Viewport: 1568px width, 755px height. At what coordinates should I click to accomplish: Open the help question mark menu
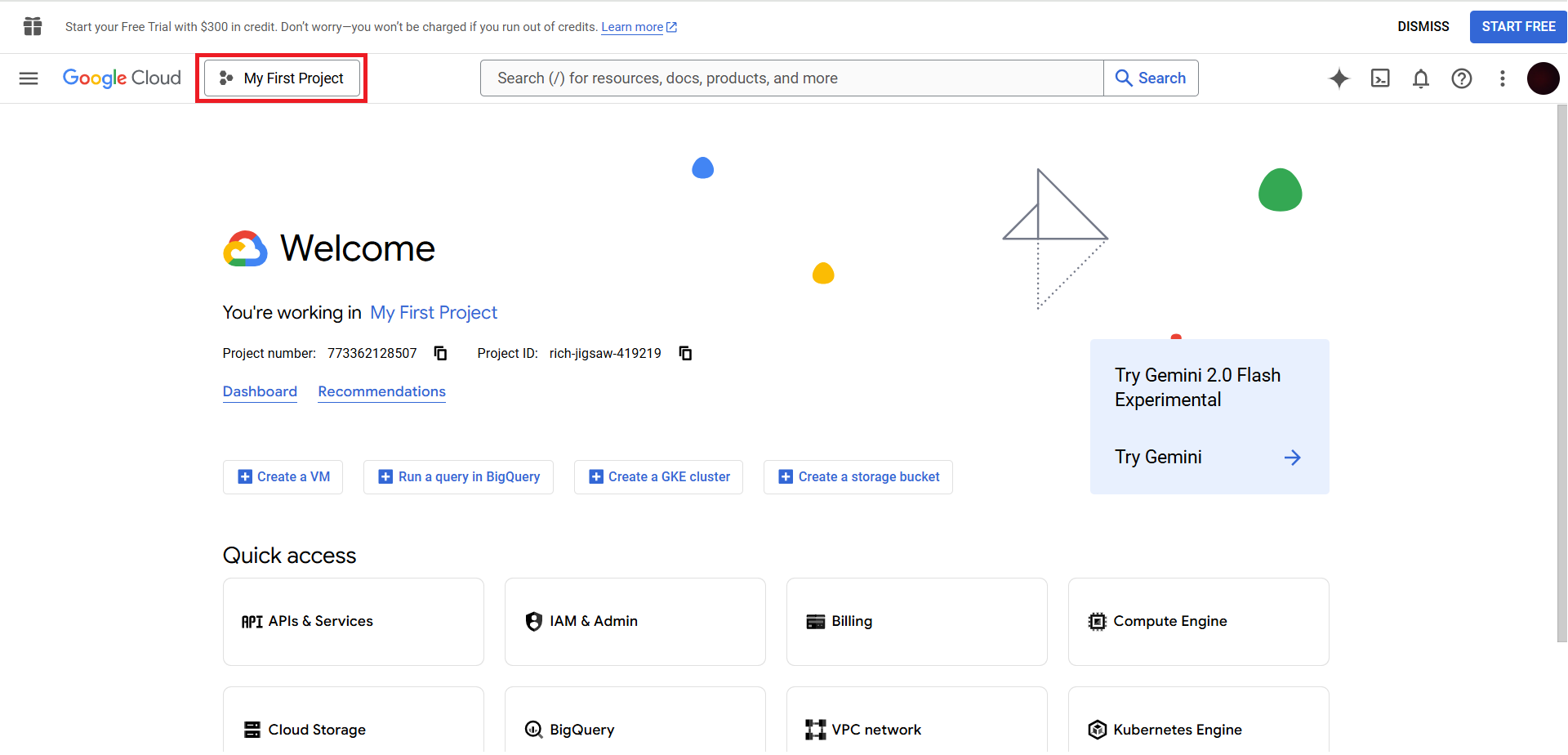pyautogui.click(x=1462, y=78)
